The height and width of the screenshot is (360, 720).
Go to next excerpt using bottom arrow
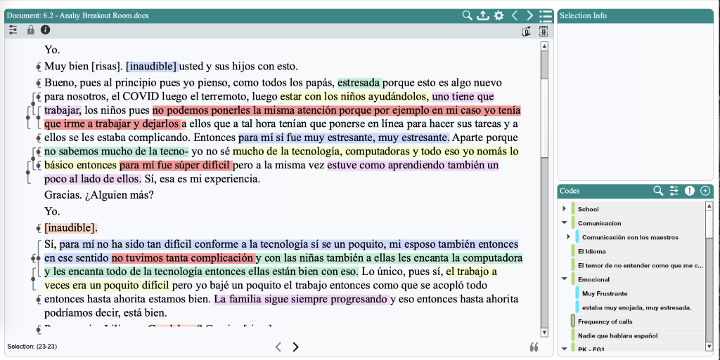[x=295, y=347]
